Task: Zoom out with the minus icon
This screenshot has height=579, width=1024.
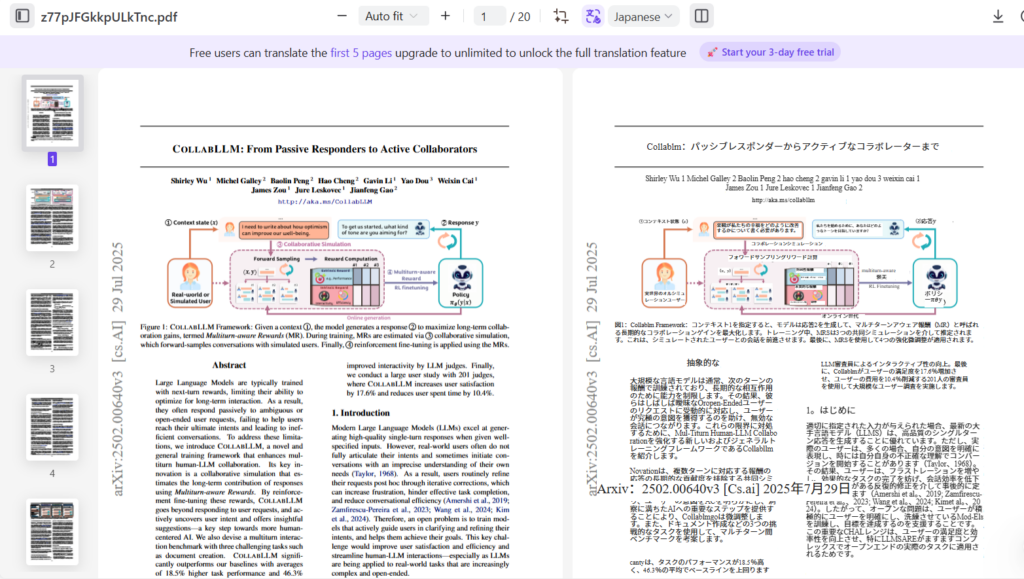Action: point(340,15)
